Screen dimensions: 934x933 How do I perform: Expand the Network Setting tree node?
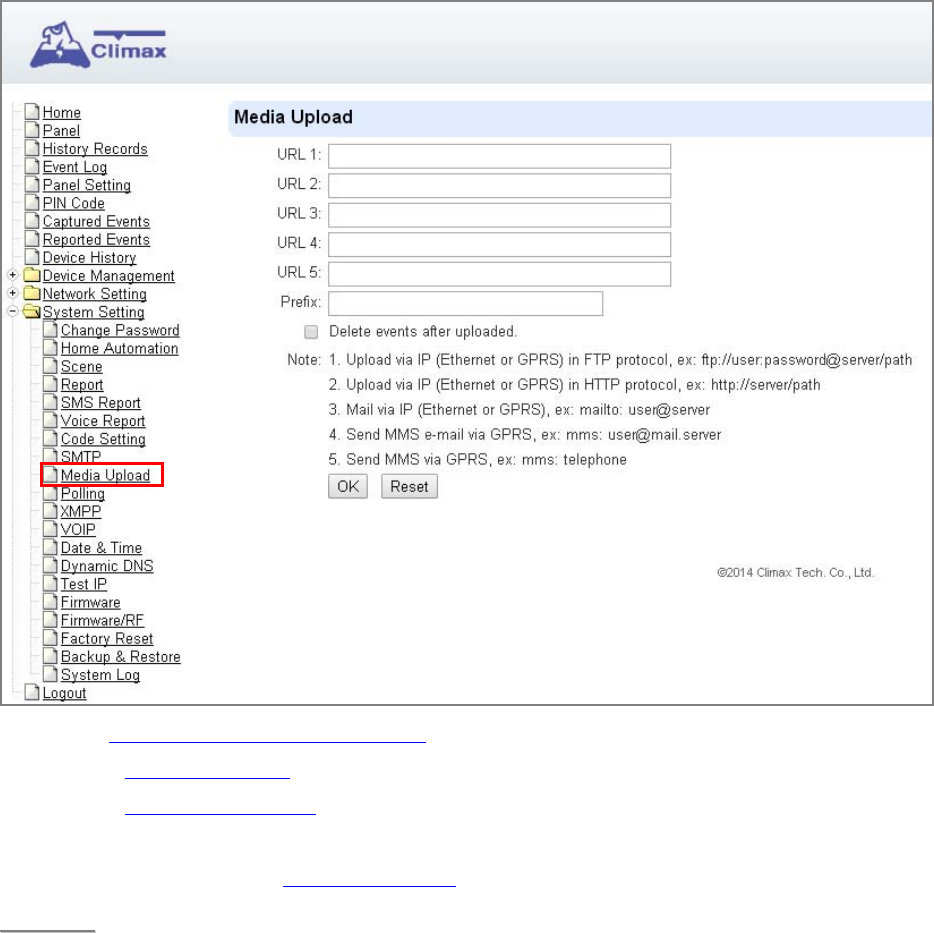(x=13, y=293)
